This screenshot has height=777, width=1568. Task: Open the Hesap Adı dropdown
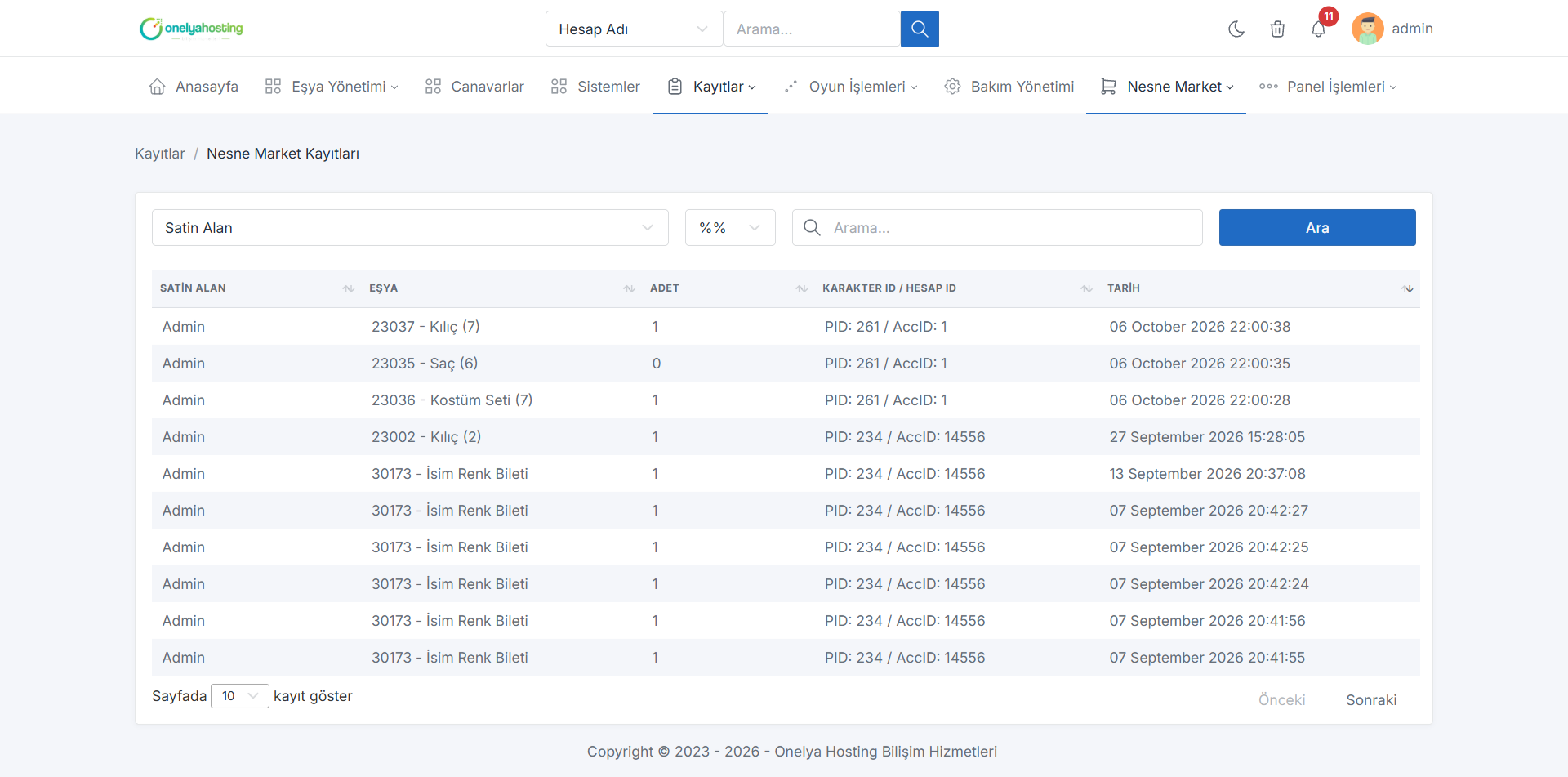click(x=634, y=29)
